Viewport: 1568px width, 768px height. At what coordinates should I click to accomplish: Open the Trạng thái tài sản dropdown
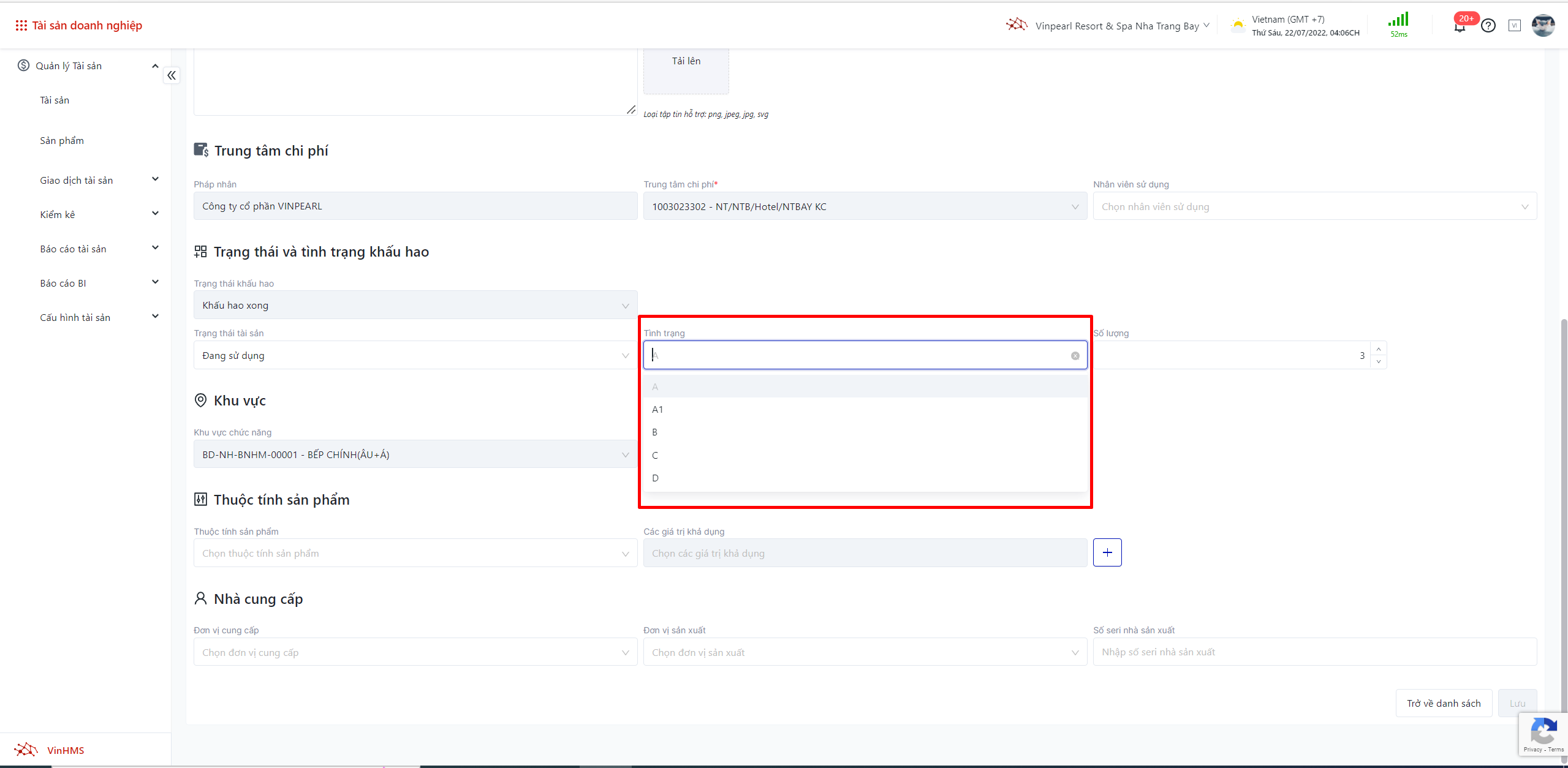click(415, 355)
